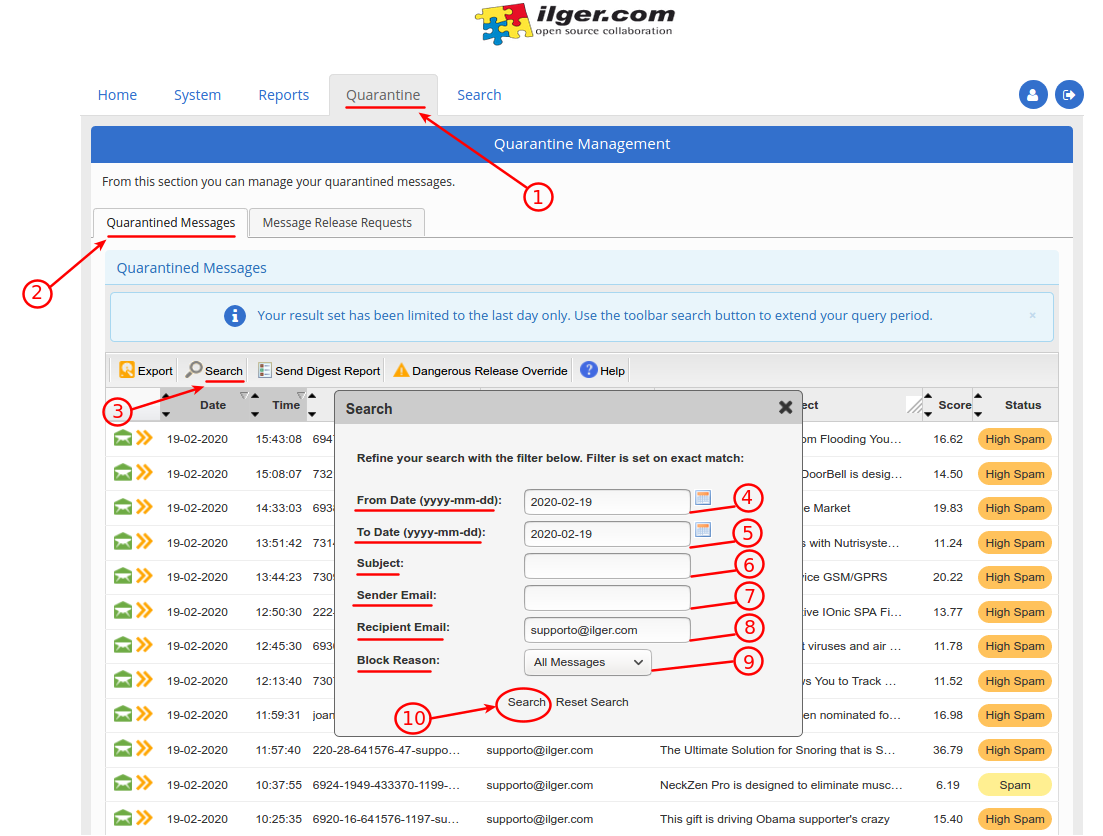Image resolution: width=1103 pixels, height=836 pixels.
Task: Click envelope icon in 14:33:03 row
Action: pyautogui.click(x=123, y=507)
